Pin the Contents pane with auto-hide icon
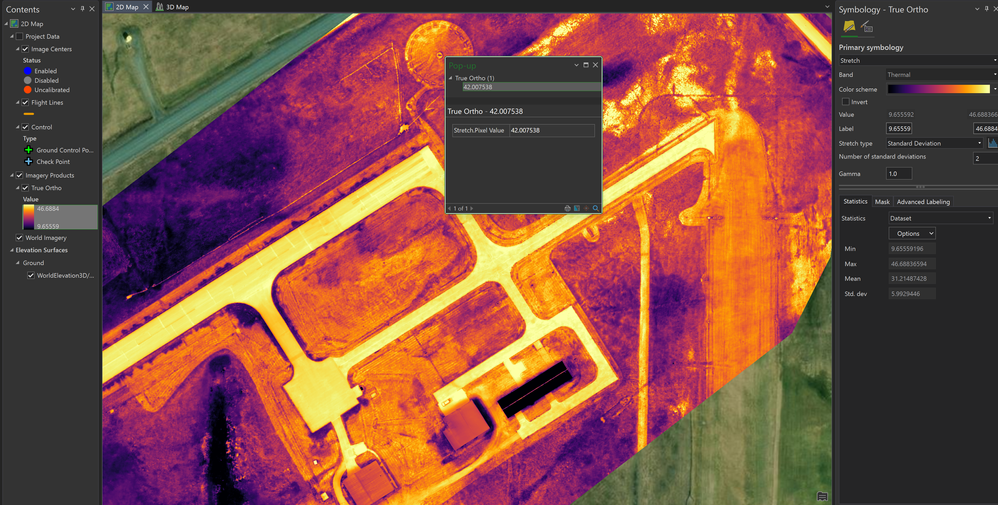Viewport: 998px width, 505px height. click(82, 9)
